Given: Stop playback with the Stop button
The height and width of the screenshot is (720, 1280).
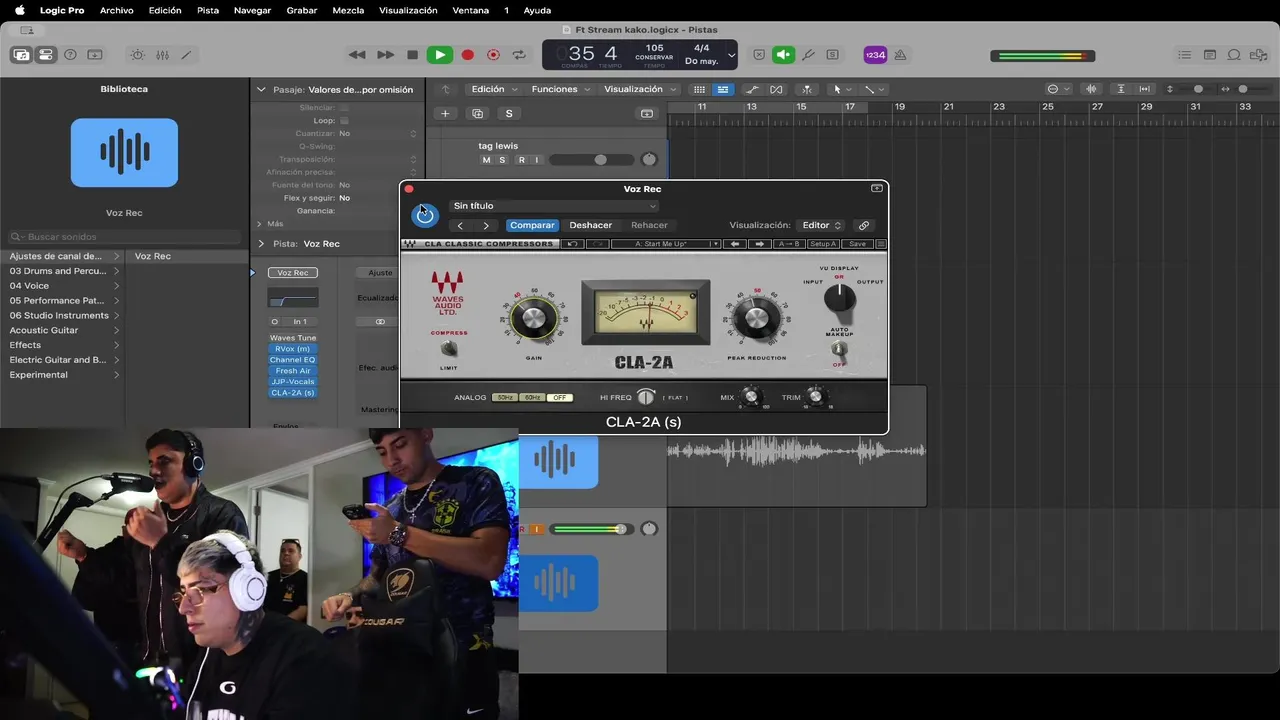Looking at the screenshot, I should [412, 55].
